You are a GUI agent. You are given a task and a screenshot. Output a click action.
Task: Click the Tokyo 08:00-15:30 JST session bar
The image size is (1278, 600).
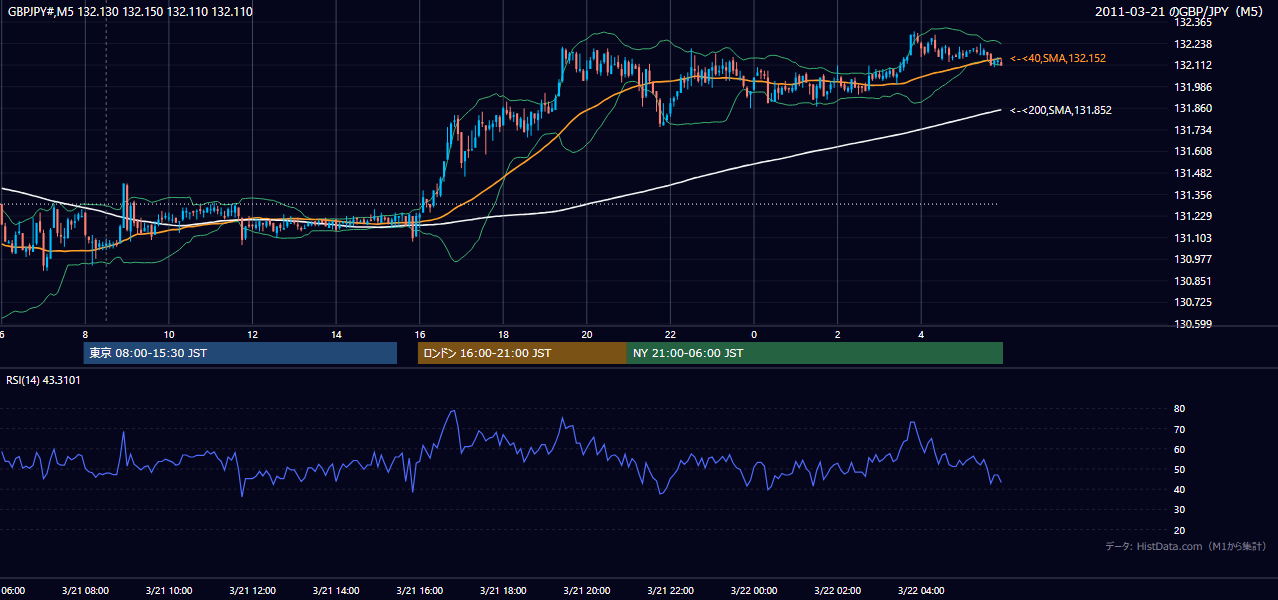[240, 353]
